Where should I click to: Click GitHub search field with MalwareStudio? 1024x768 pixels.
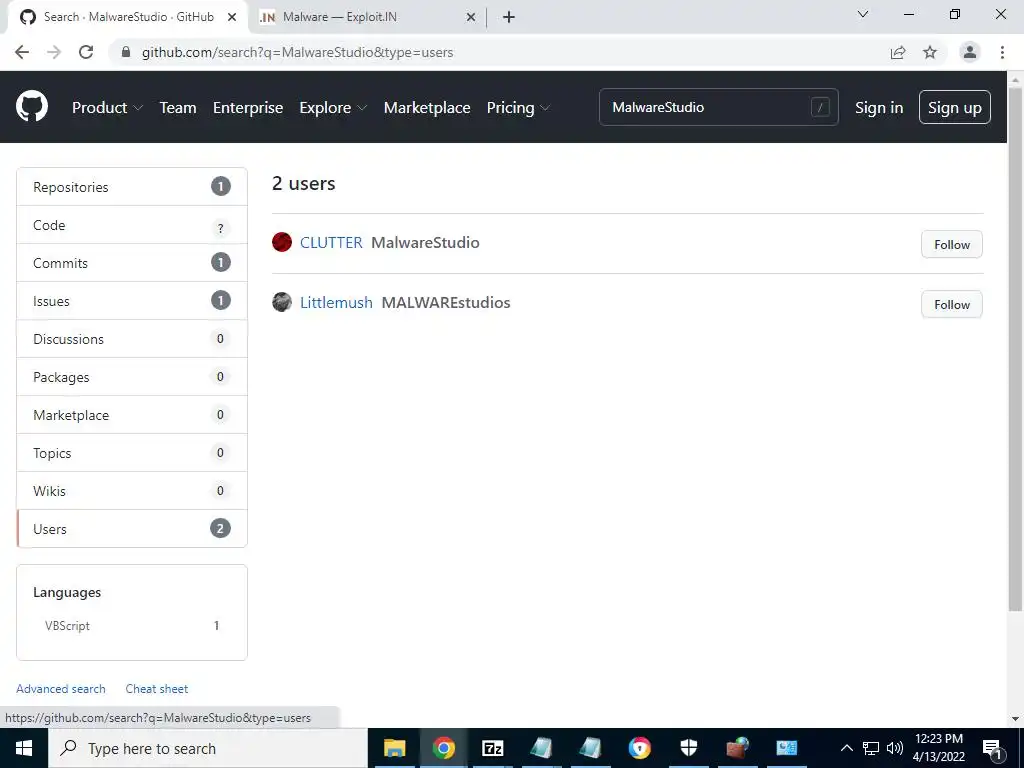click(x=718, y=107)
